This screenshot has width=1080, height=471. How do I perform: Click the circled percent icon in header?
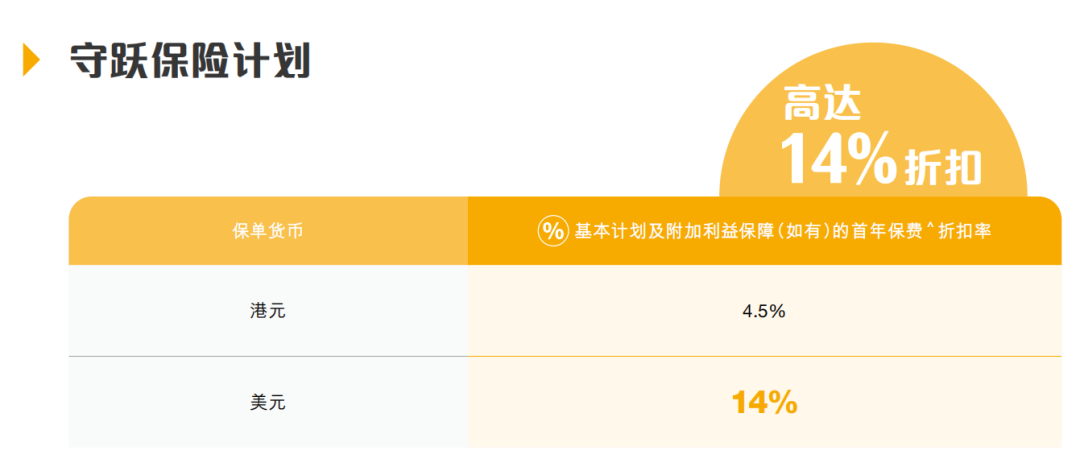tap(553, 231)
